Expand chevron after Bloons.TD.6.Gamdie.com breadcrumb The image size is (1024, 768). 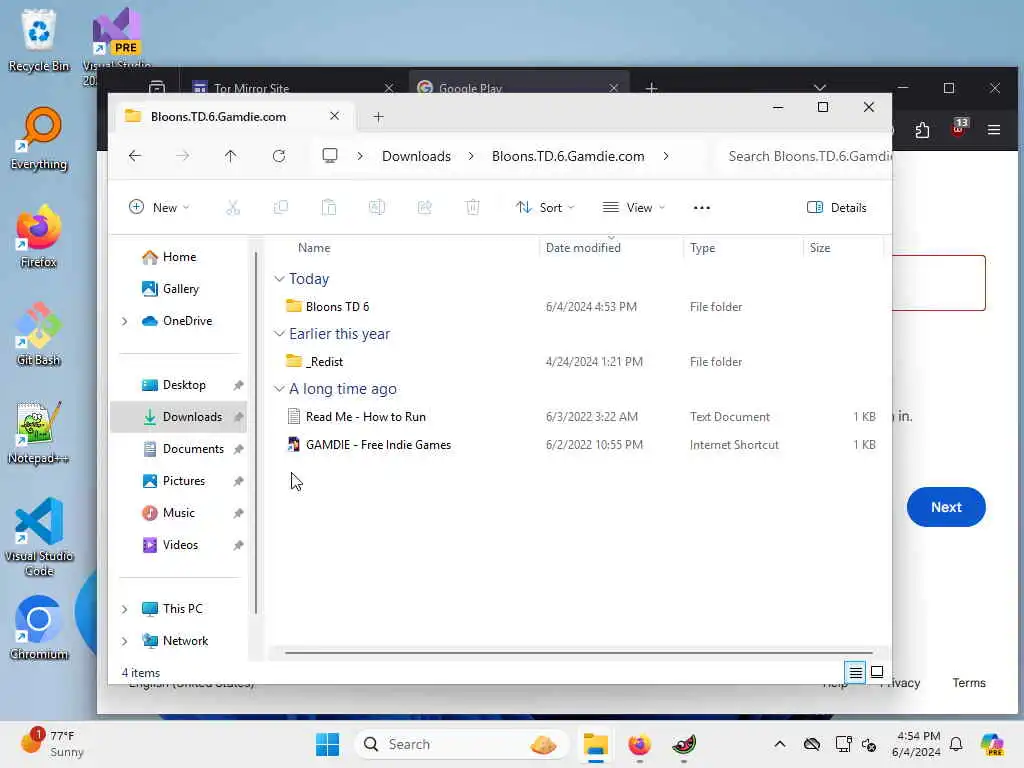tap(665, 156)
